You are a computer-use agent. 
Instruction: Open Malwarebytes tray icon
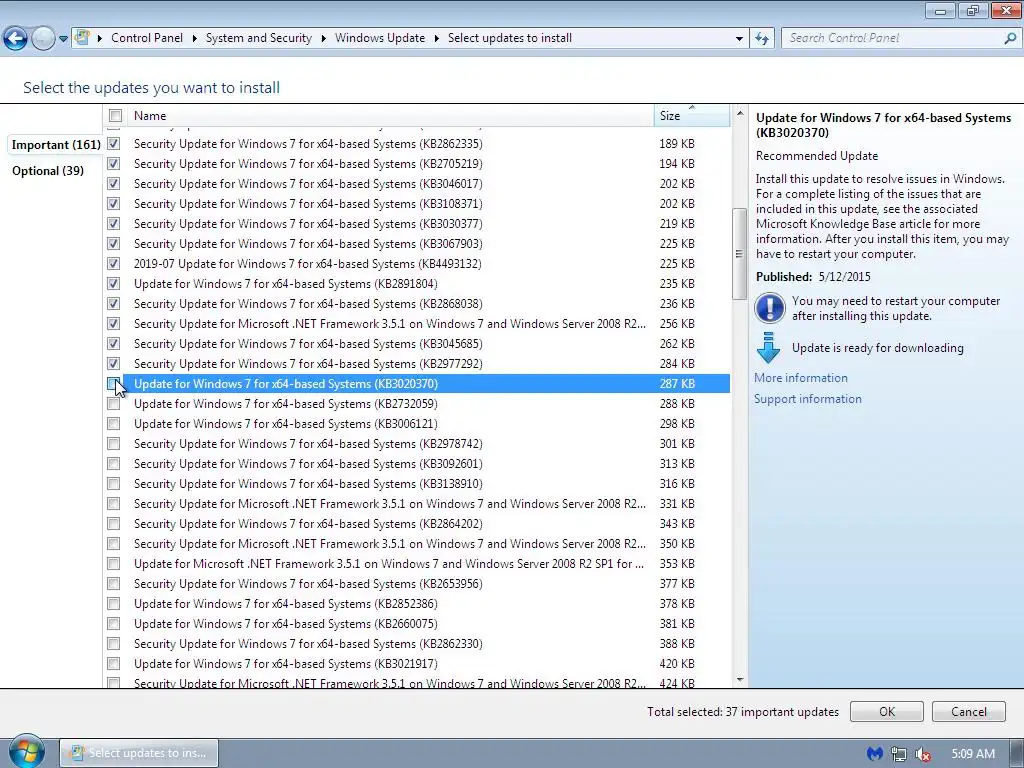point(874,754)
